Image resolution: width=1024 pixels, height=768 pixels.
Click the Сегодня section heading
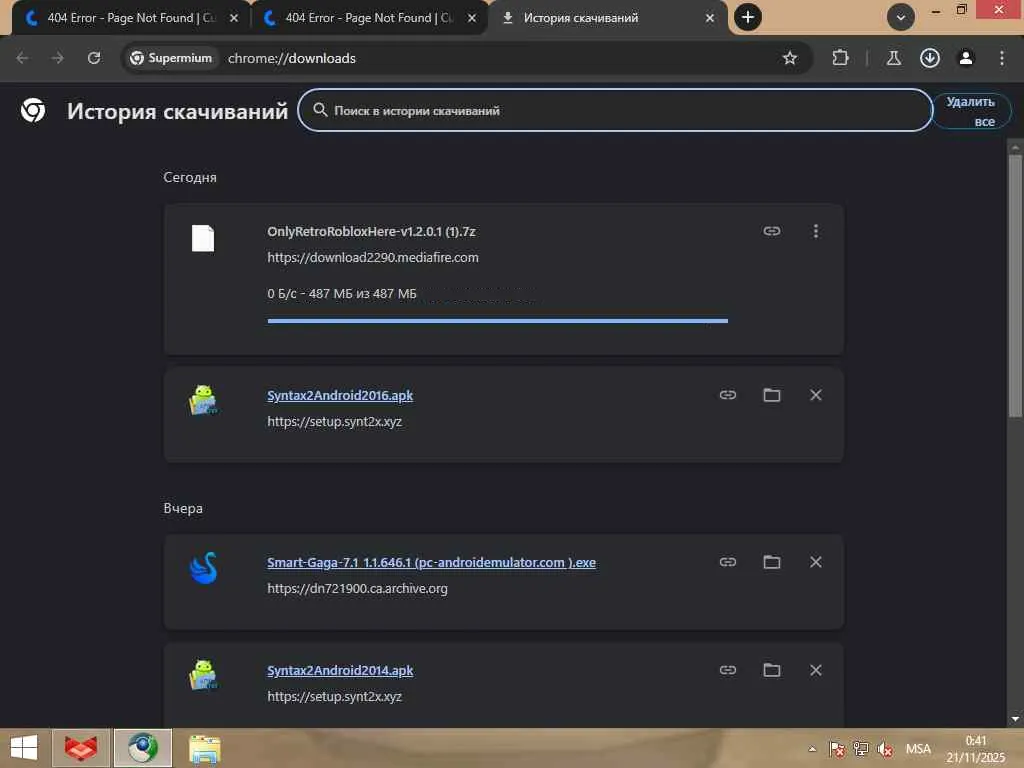pos(189,177)
